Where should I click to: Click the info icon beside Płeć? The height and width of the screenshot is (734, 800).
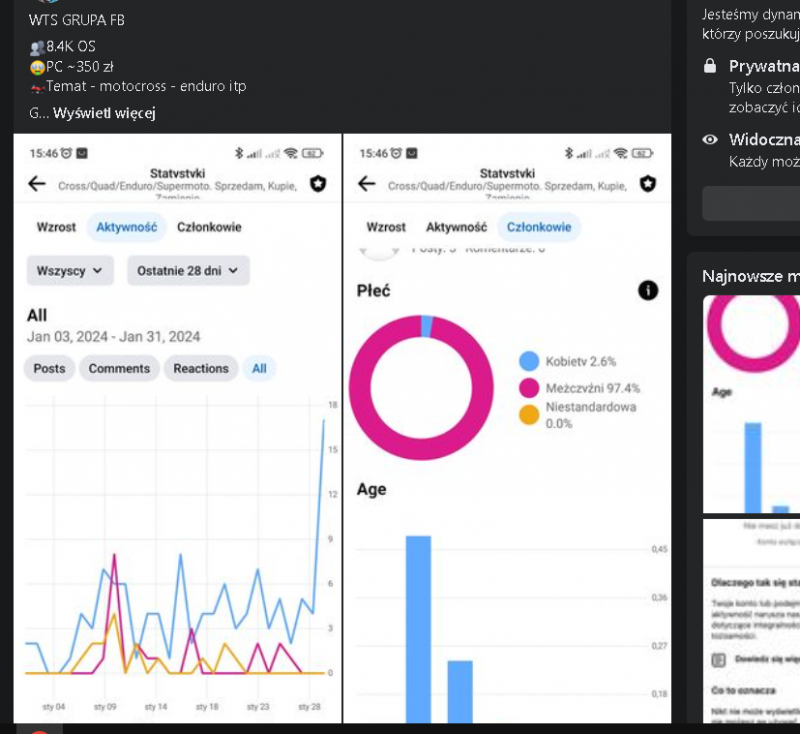pyautogui.click(x=648, y=290)
